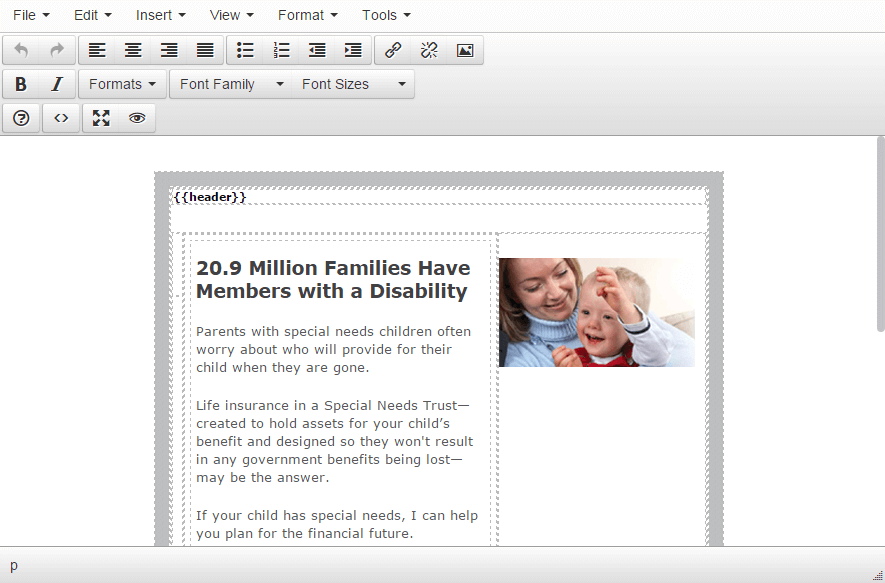Click the bulleted list icon
This screenshot has height=583, width=885.
245,49
